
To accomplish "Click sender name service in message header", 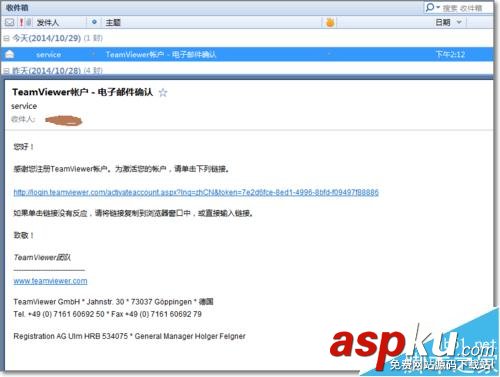I will (x=24, y=106).
